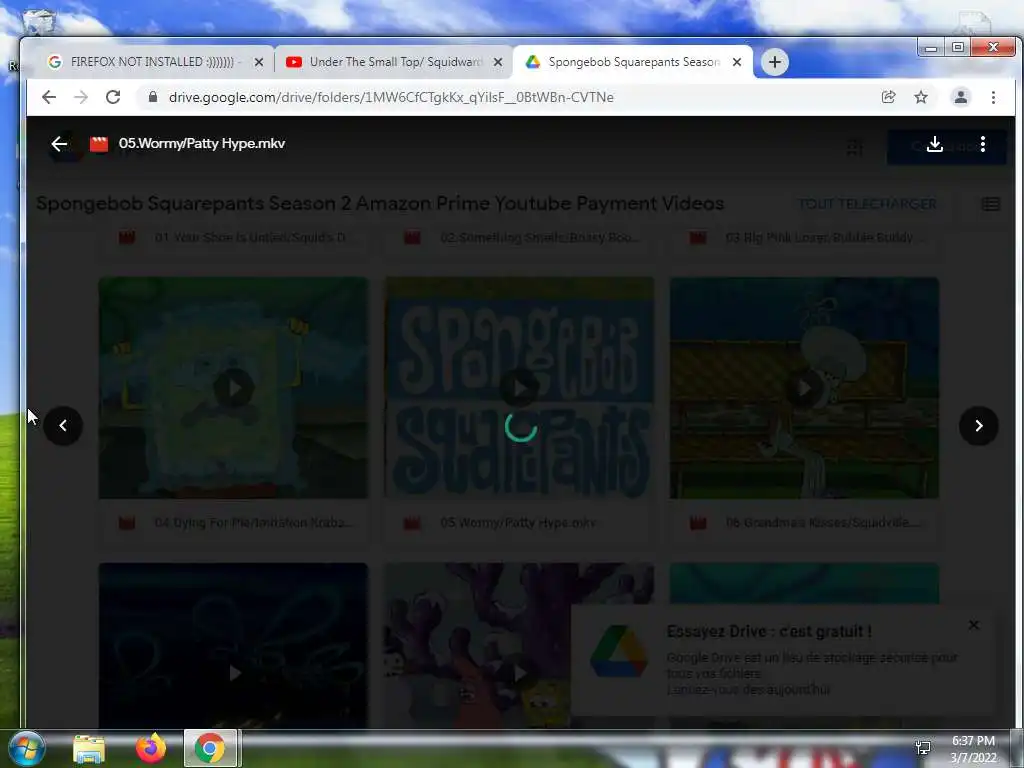This screenshot has width=1024, height=768.
Task: Click the Essayez Drive : c'est gratuit heading
Action: tap(769, 632)
